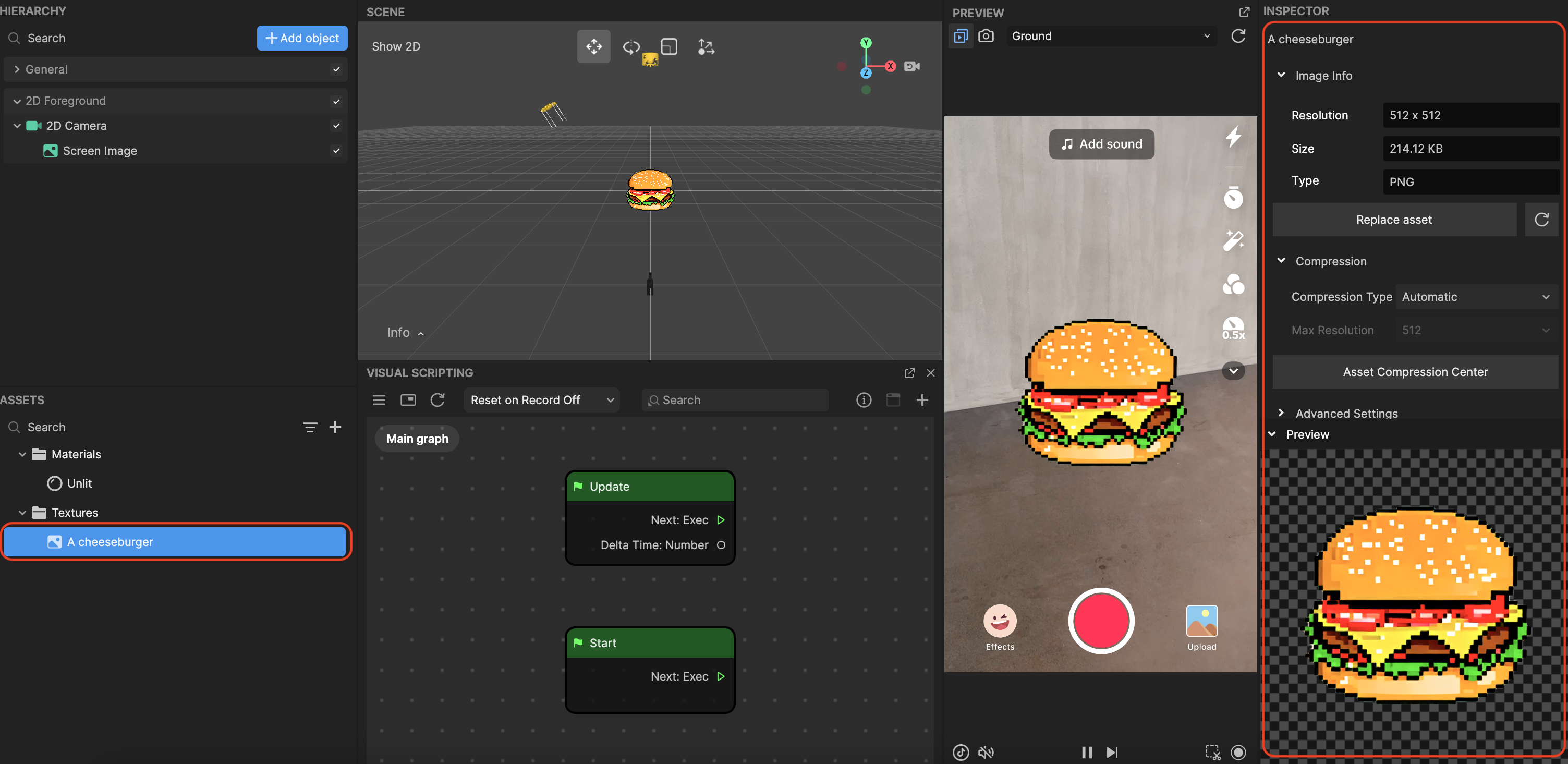
Task: Open the Compression Type dropdown
Action: 1476,296
